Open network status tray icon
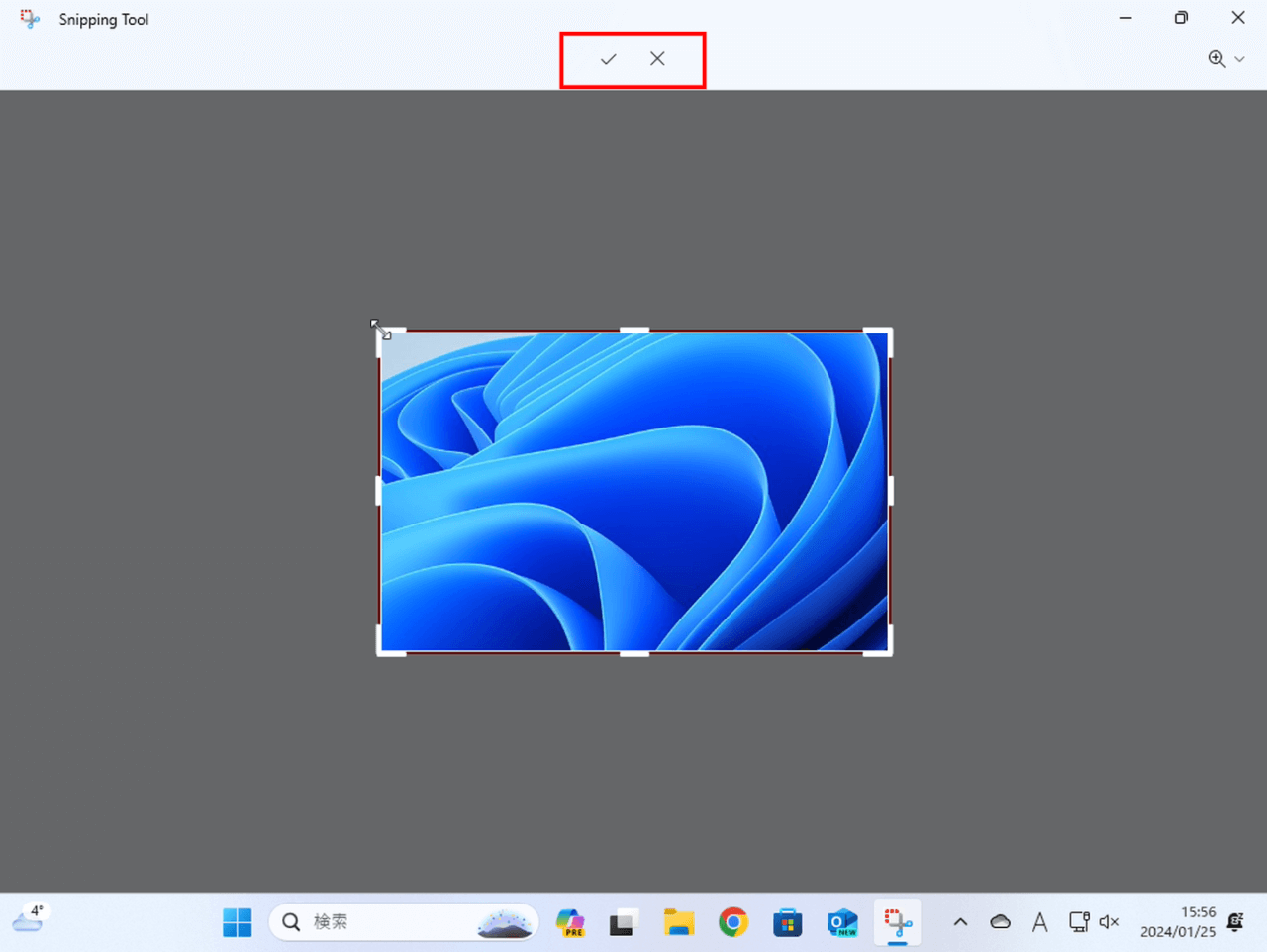The image size is (1267, 952). [1079, 922]
